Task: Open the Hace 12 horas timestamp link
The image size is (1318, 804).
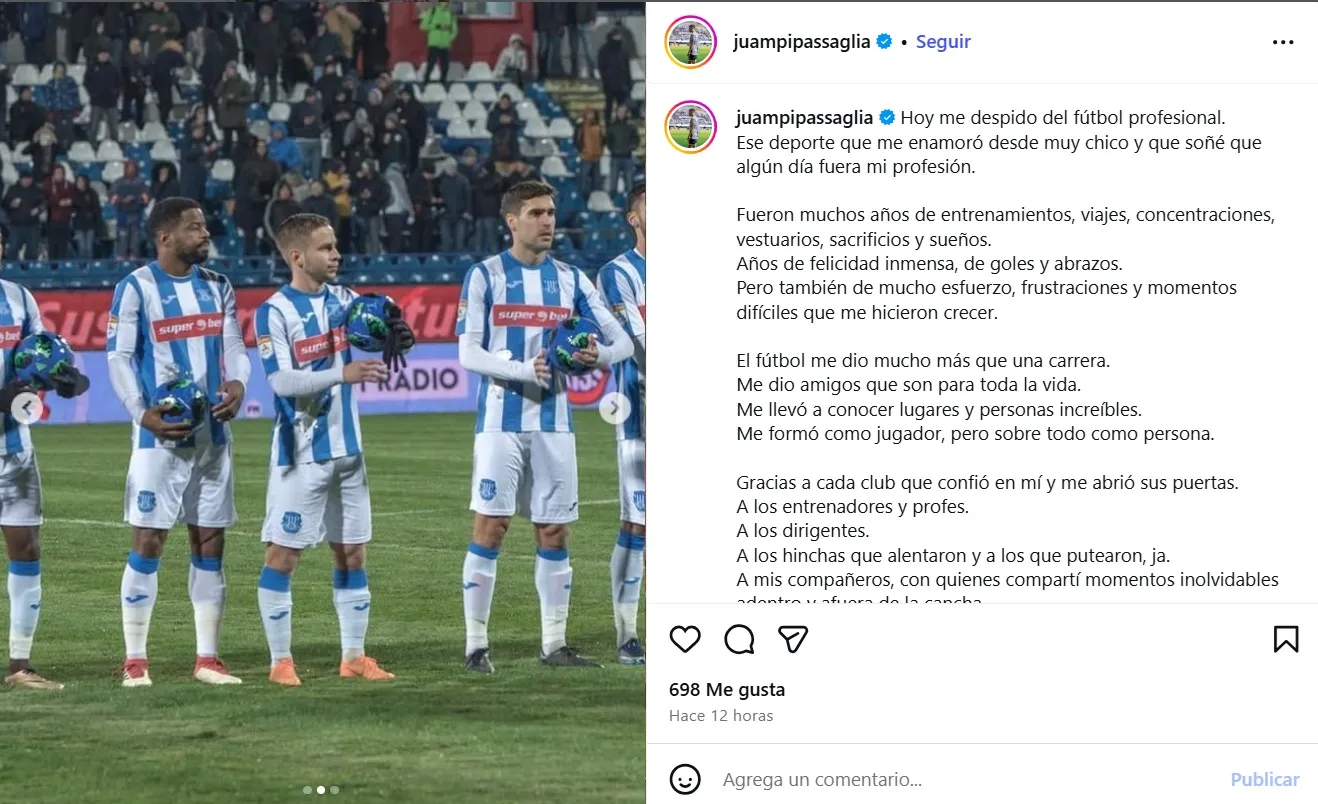Action: click(720, 715)
